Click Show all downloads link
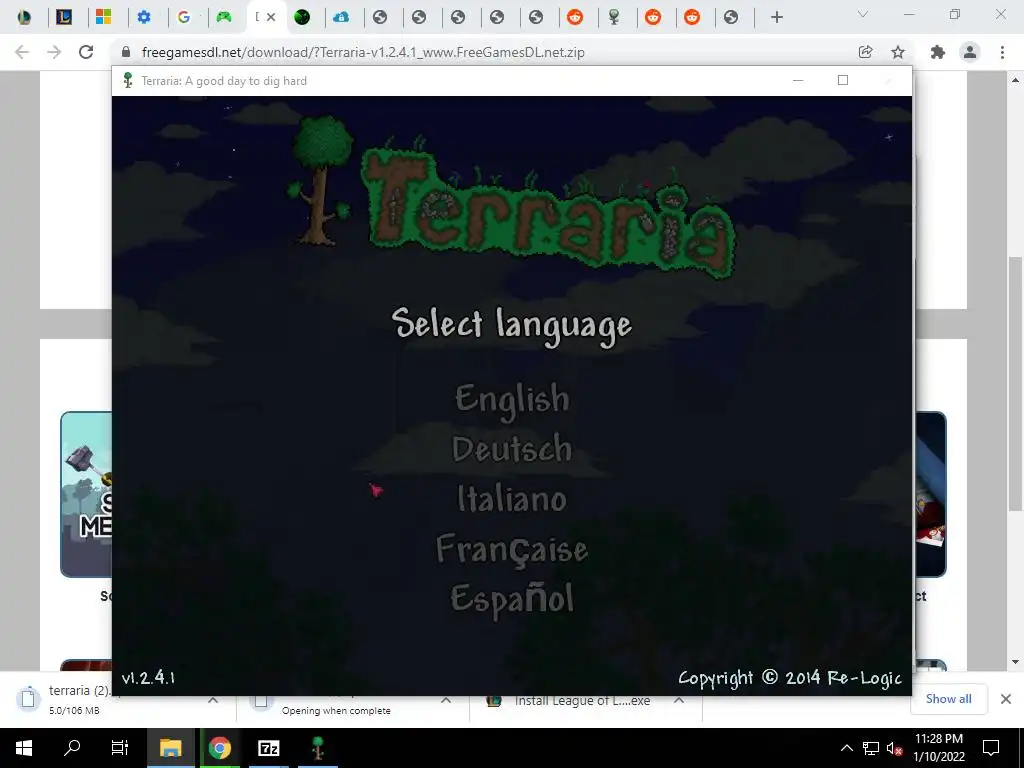 pyautogui.click(x=948, y=699)
